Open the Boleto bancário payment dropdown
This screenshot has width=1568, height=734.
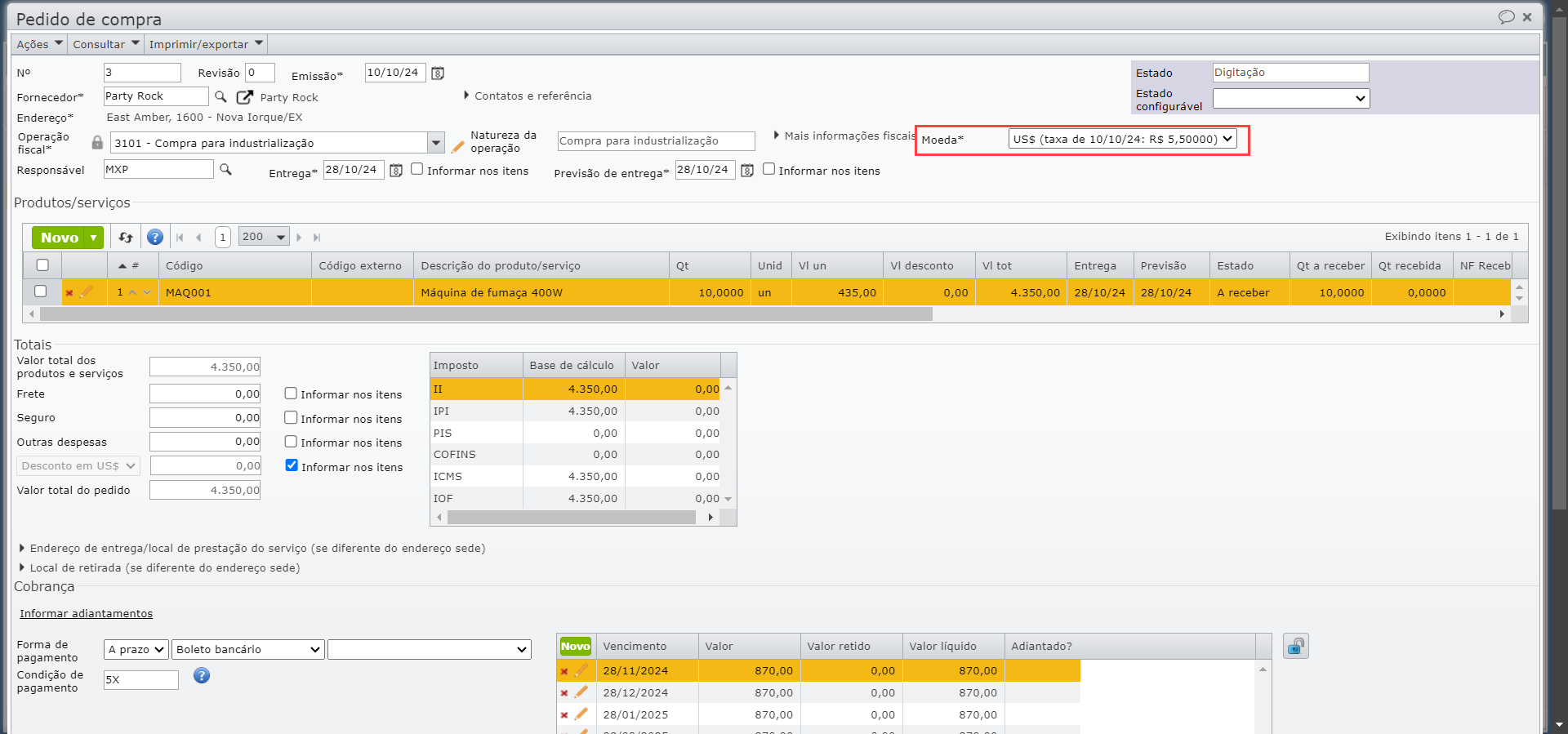pos(248,650)
